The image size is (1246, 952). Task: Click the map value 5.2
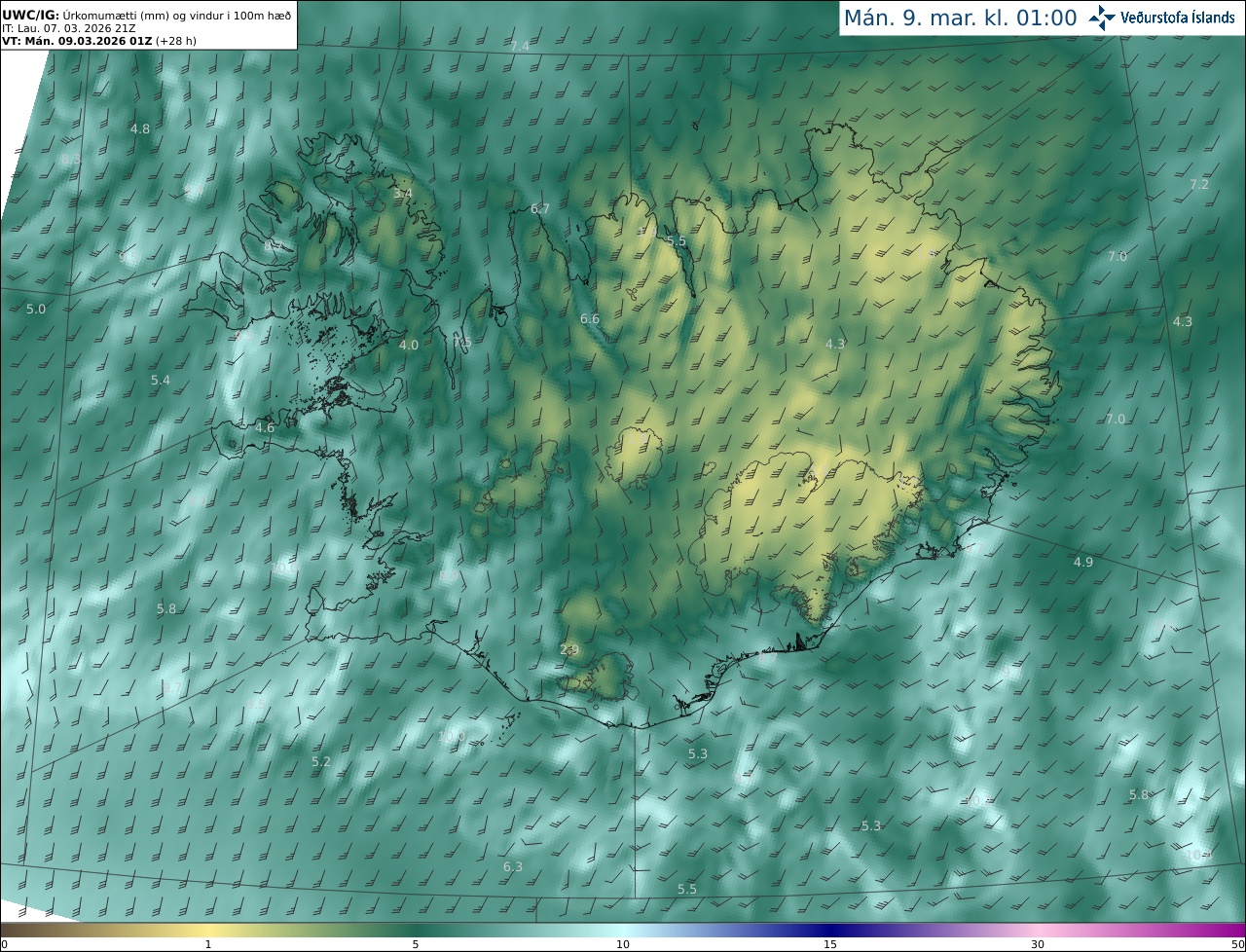coord(321,761)
